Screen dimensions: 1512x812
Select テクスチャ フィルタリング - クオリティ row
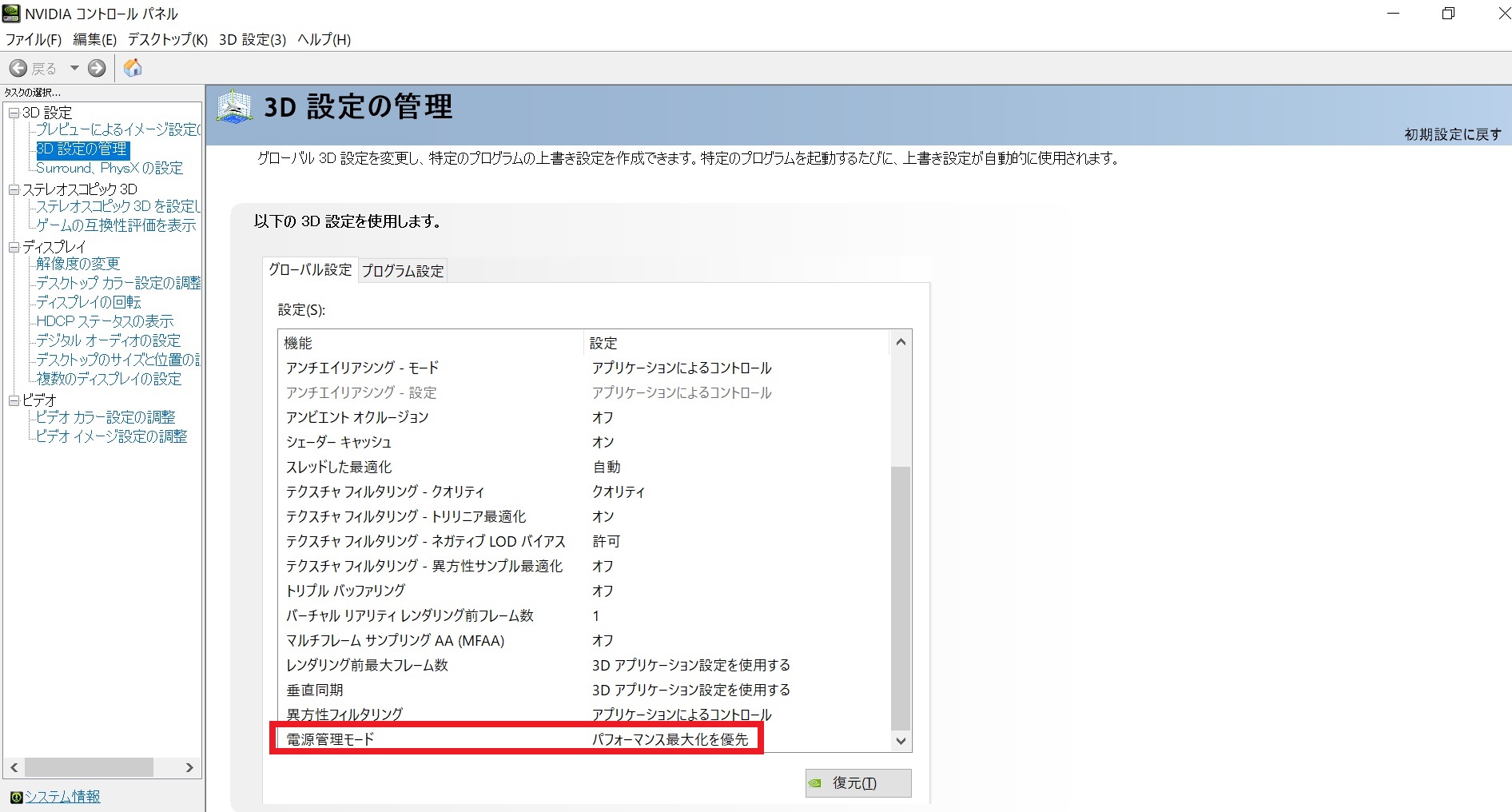[584, 492]
